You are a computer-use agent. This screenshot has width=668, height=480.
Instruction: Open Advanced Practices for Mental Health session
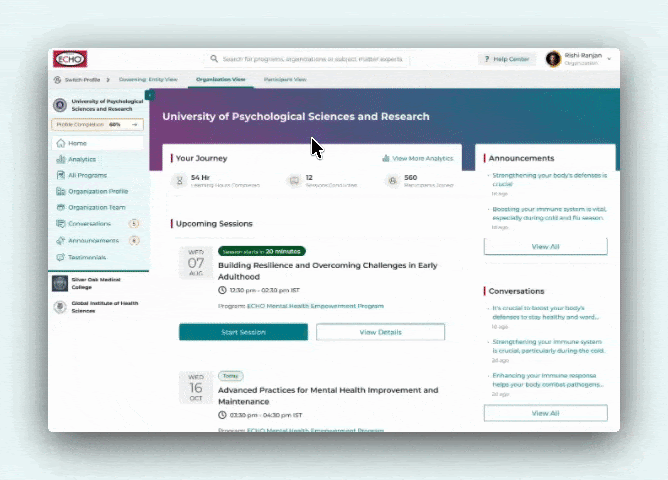(328, 396)
